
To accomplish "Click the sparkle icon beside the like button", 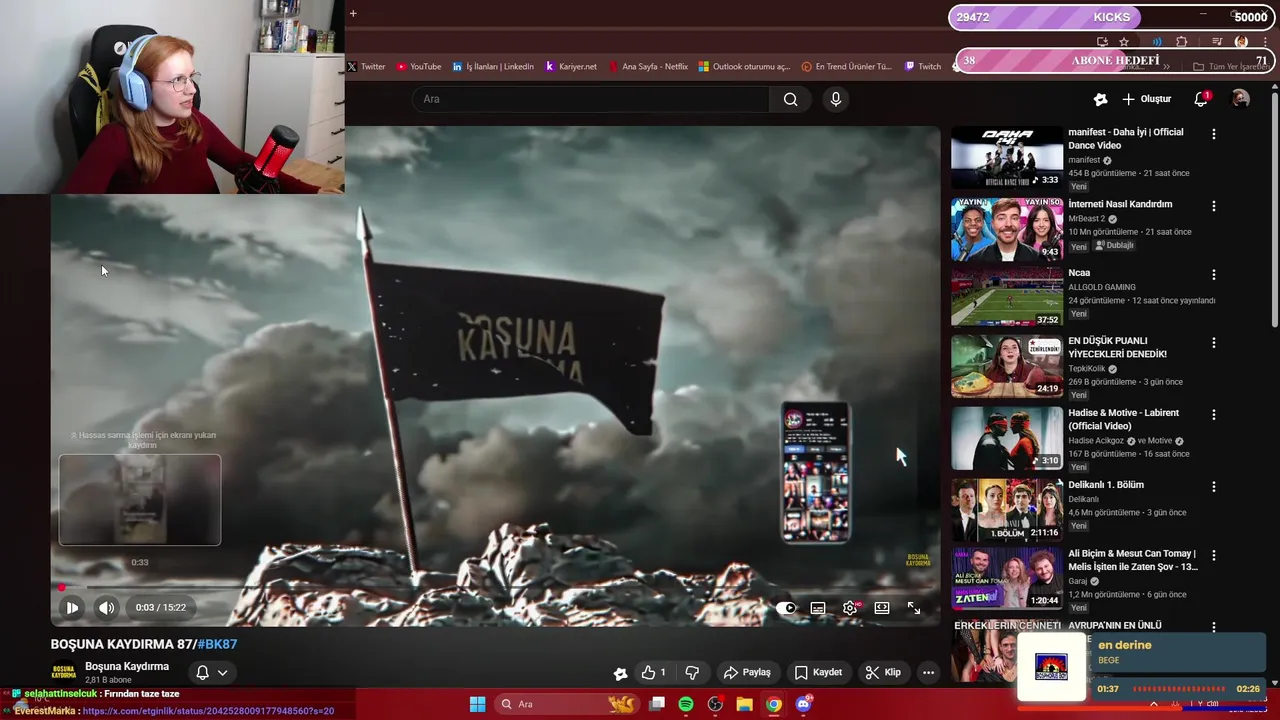I will (x=620, y=673).
